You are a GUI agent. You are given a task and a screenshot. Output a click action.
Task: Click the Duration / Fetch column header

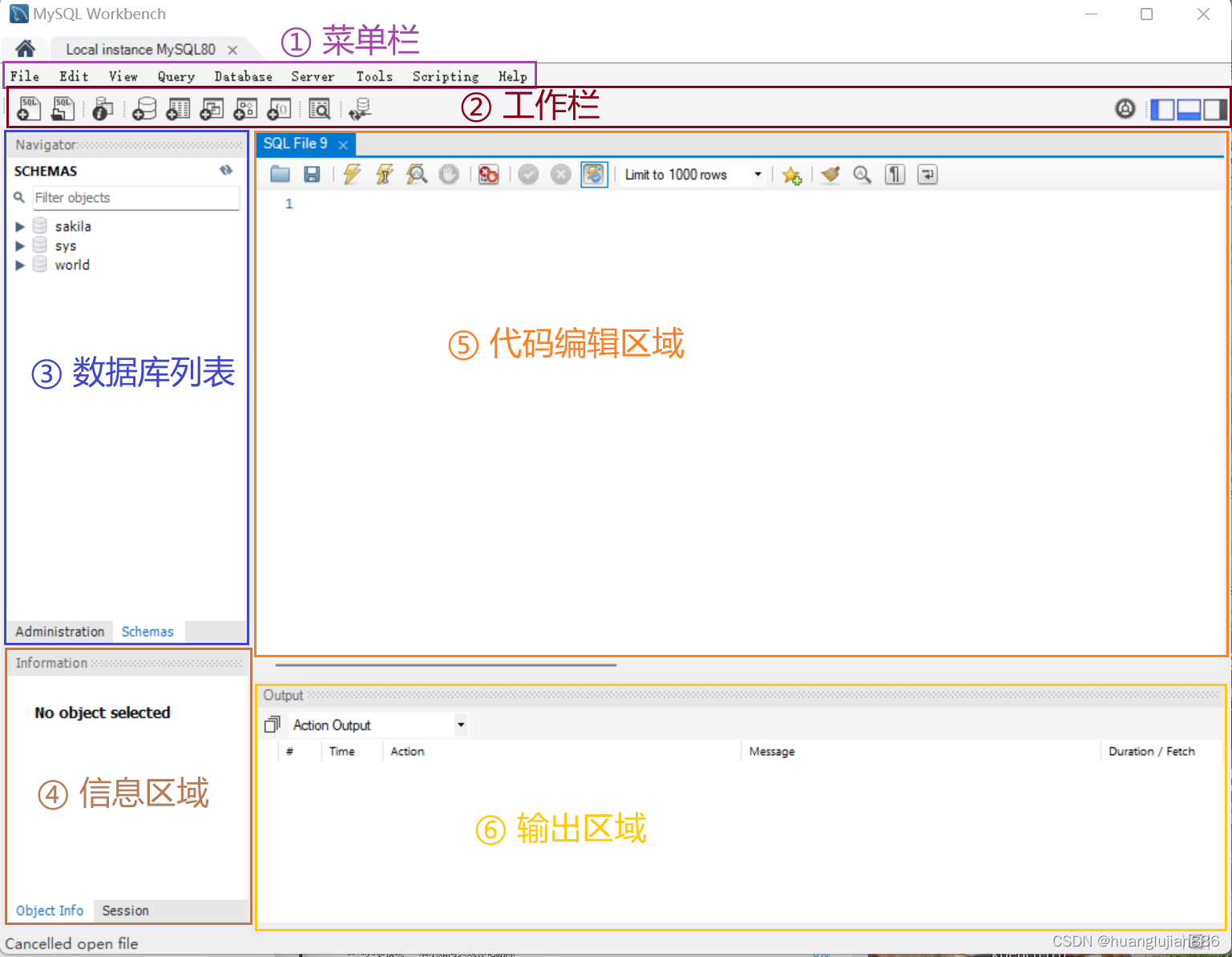(1152, 751)
